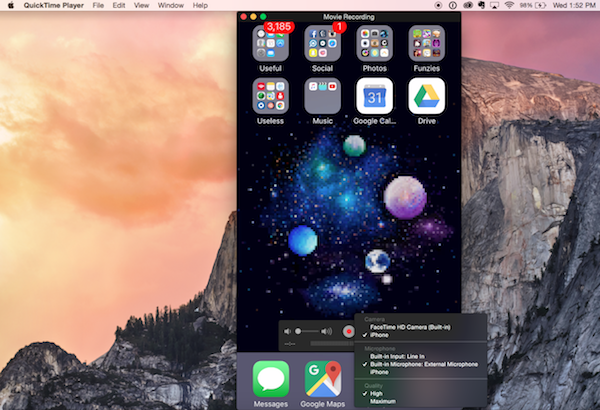Viewport: 600px width, 410px height.
Task: Zoom Movie Recording window with green button
Action: point(263,17)
